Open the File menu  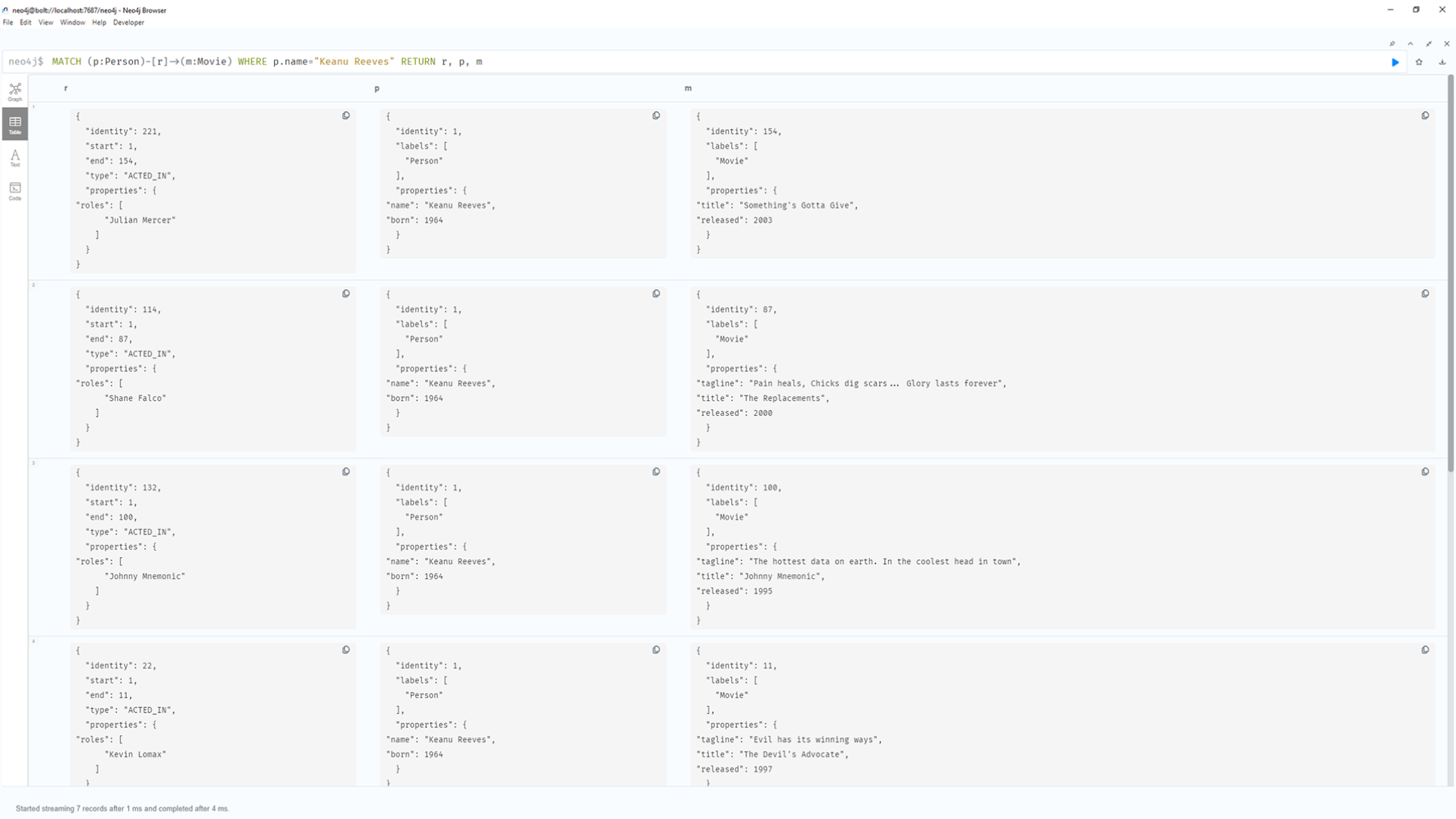pos(8,23)
